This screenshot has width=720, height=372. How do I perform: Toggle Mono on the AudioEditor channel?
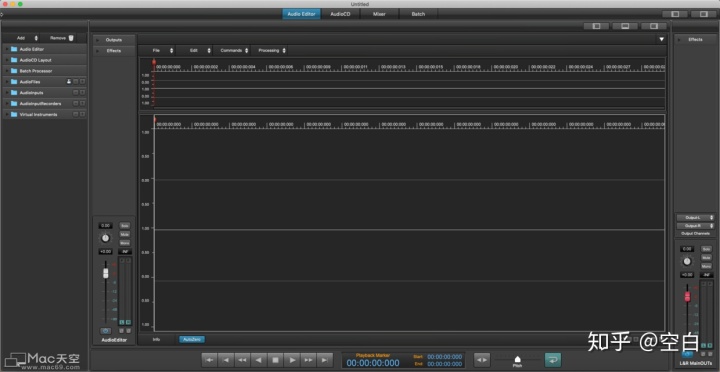(124, 243)
